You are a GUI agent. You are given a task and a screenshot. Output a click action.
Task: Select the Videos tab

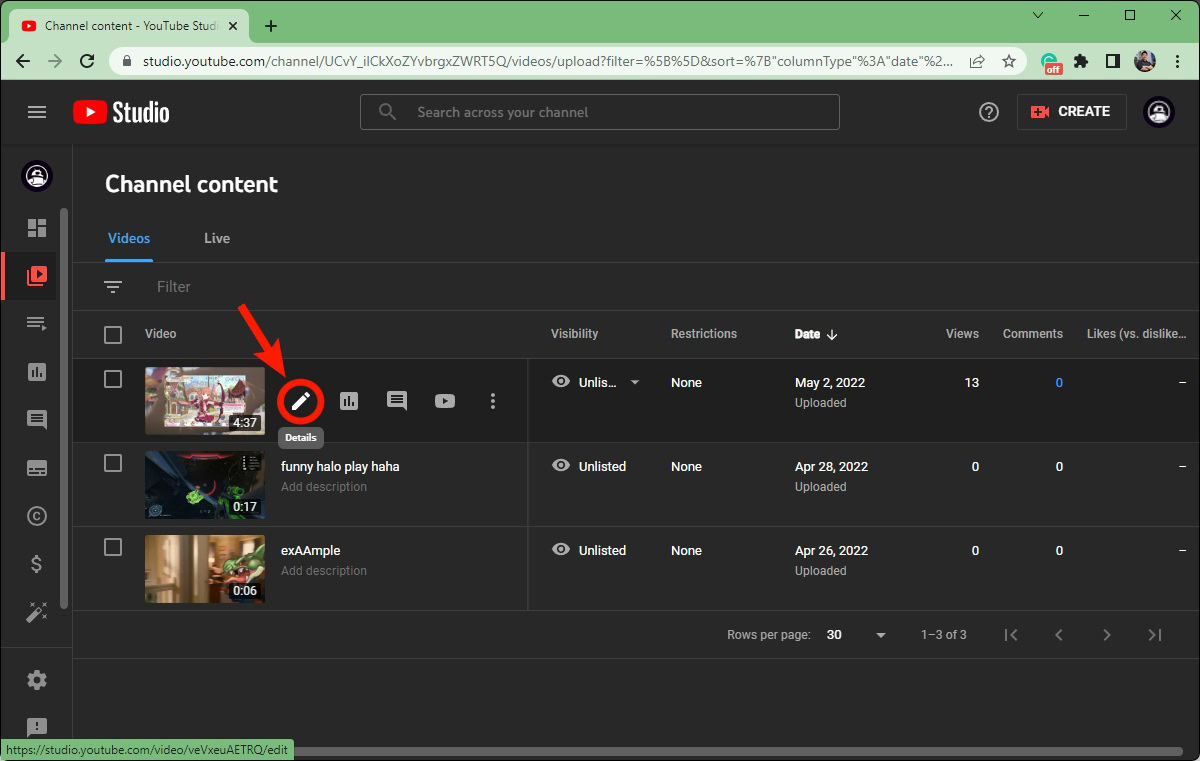(129, 238)
